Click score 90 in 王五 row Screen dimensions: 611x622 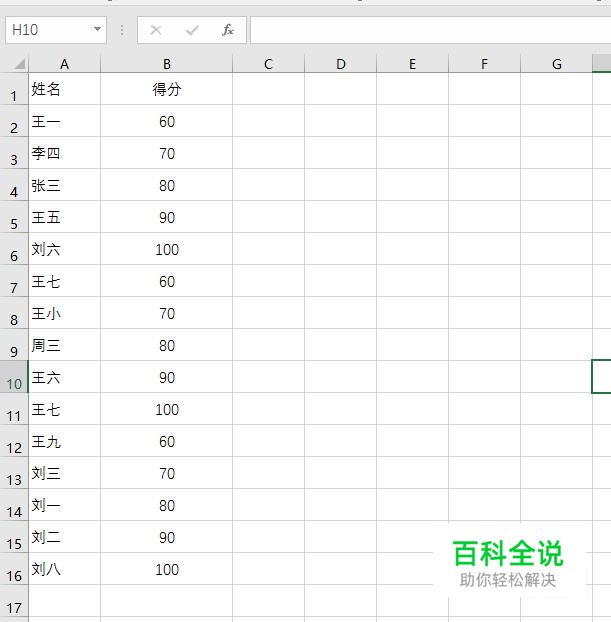point(167,217)
